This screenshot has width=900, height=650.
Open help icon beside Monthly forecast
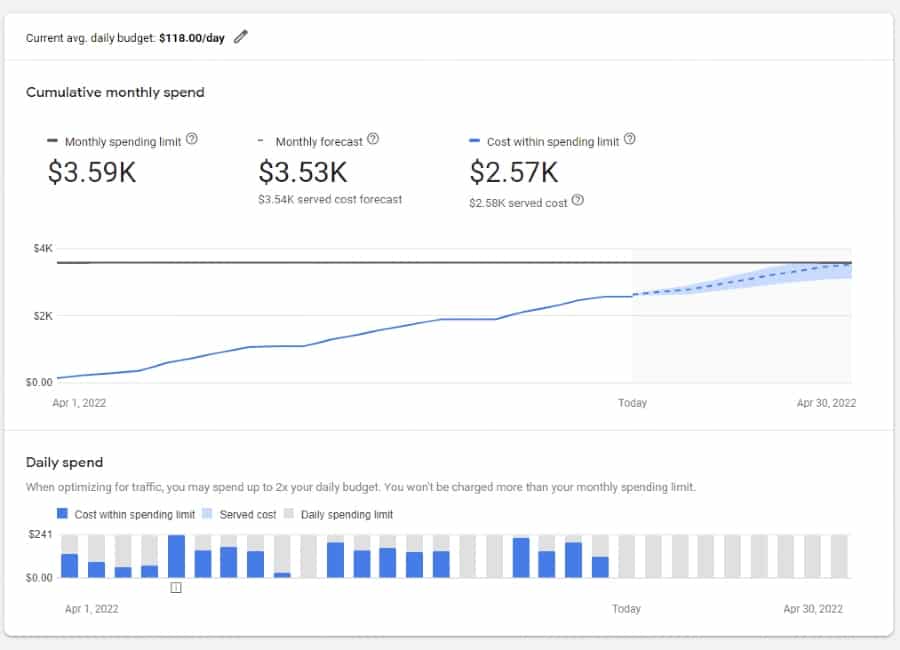373,139
